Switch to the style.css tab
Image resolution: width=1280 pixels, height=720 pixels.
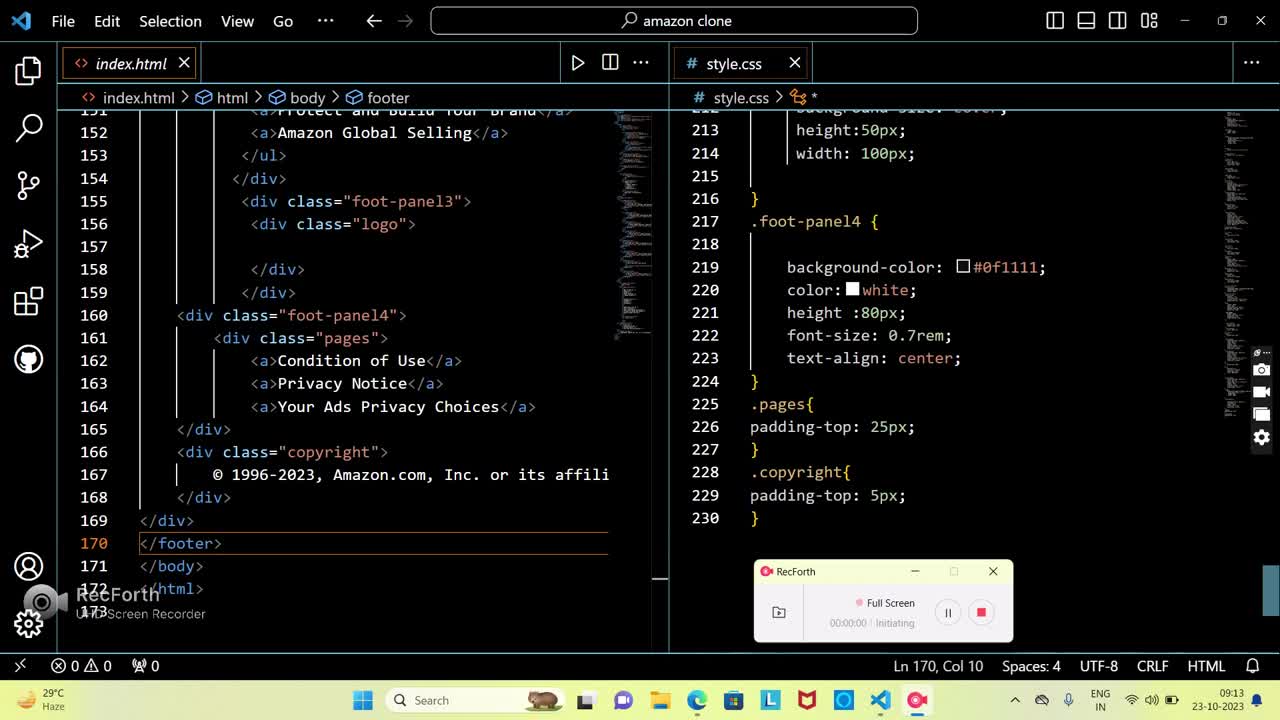[x=733, y=64]
